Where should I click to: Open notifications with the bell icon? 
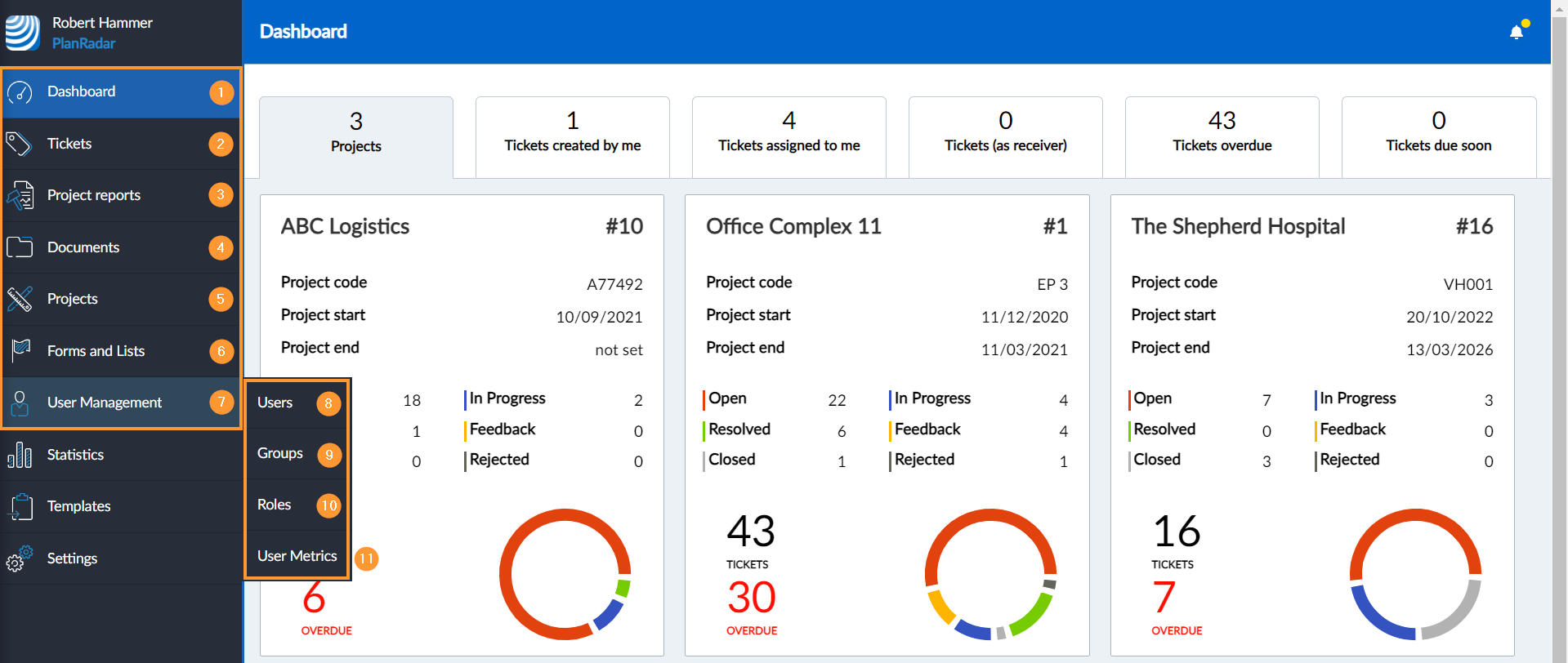tap(1517, 32)
